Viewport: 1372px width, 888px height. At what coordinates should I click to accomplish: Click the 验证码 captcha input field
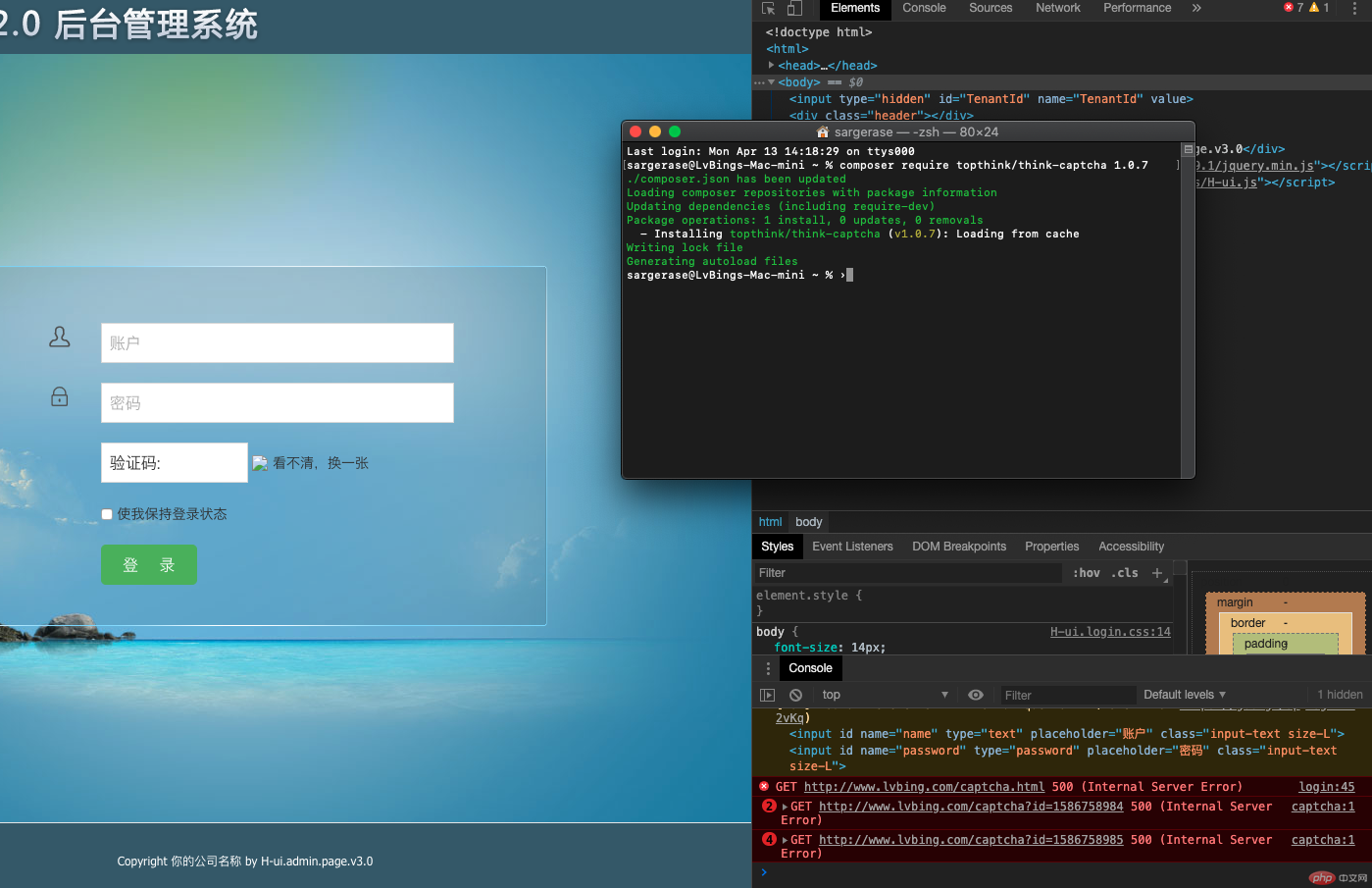point(175,463)
